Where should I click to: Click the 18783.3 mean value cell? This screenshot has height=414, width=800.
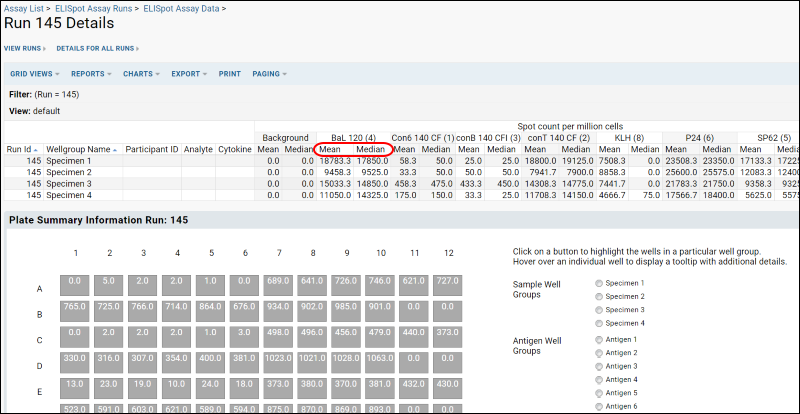point(335,161)
